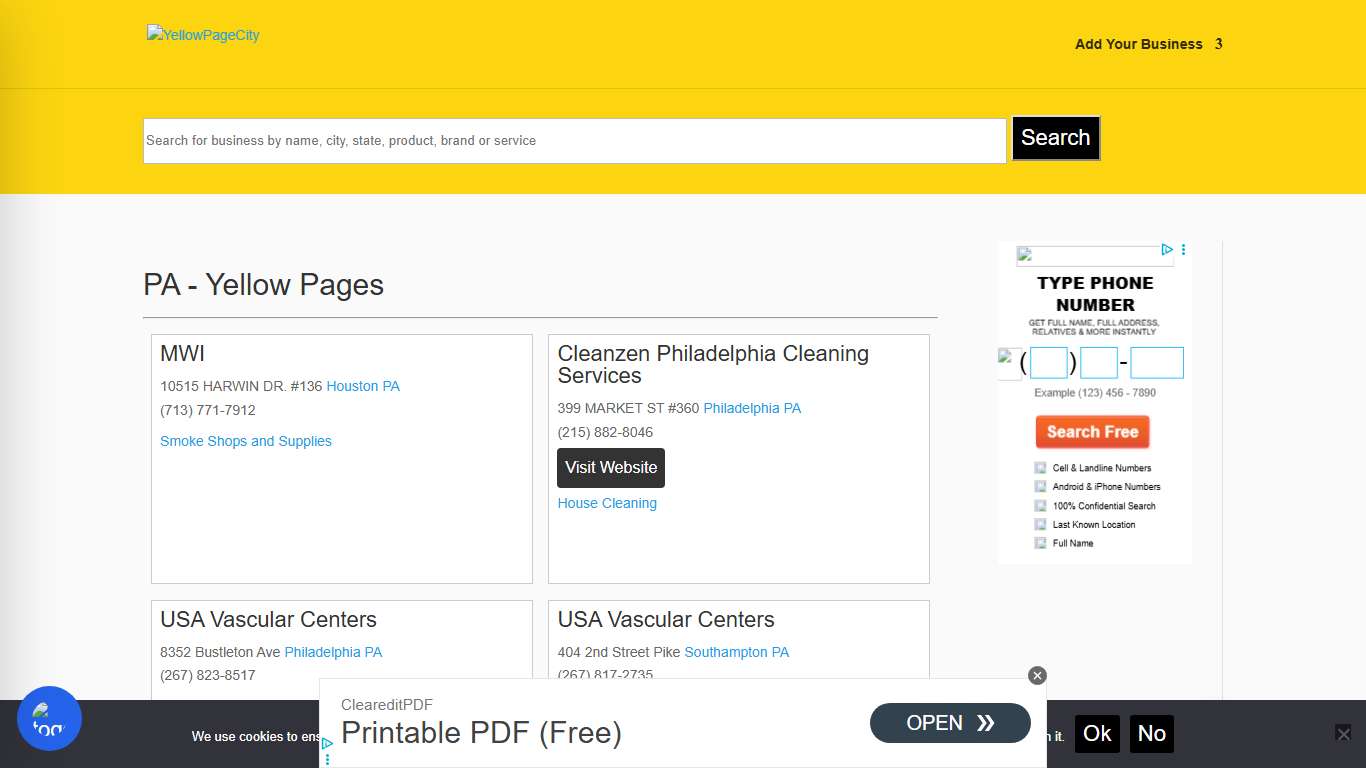This screenshot has height=768, width=1366.
Task: Open Add Your Business menu item
Action: click(1138, 44)
